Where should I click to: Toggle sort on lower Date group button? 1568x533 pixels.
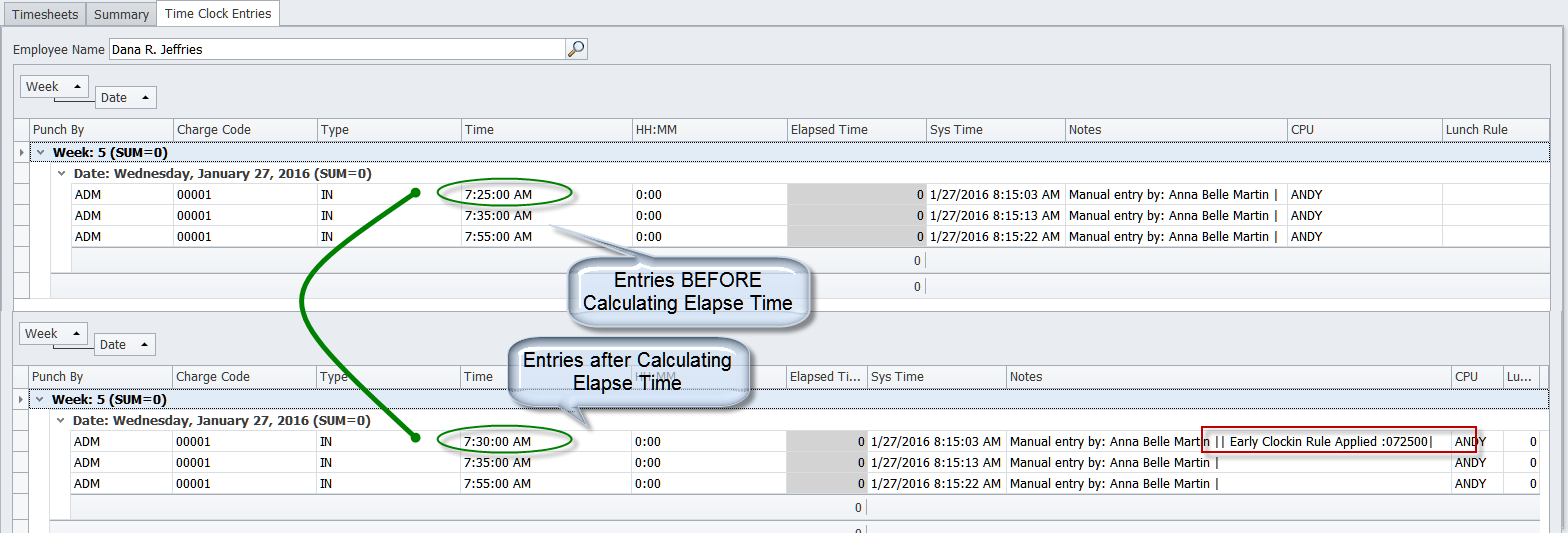click(125, 345)
